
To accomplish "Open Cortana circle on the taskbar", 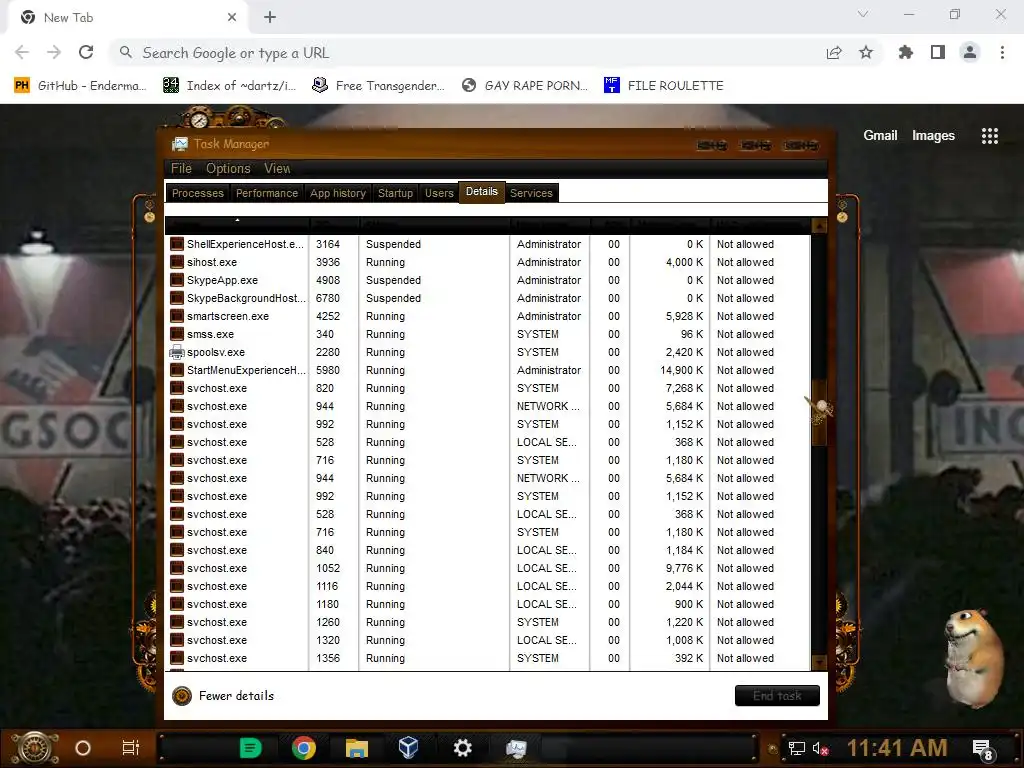I will point(83,748).
